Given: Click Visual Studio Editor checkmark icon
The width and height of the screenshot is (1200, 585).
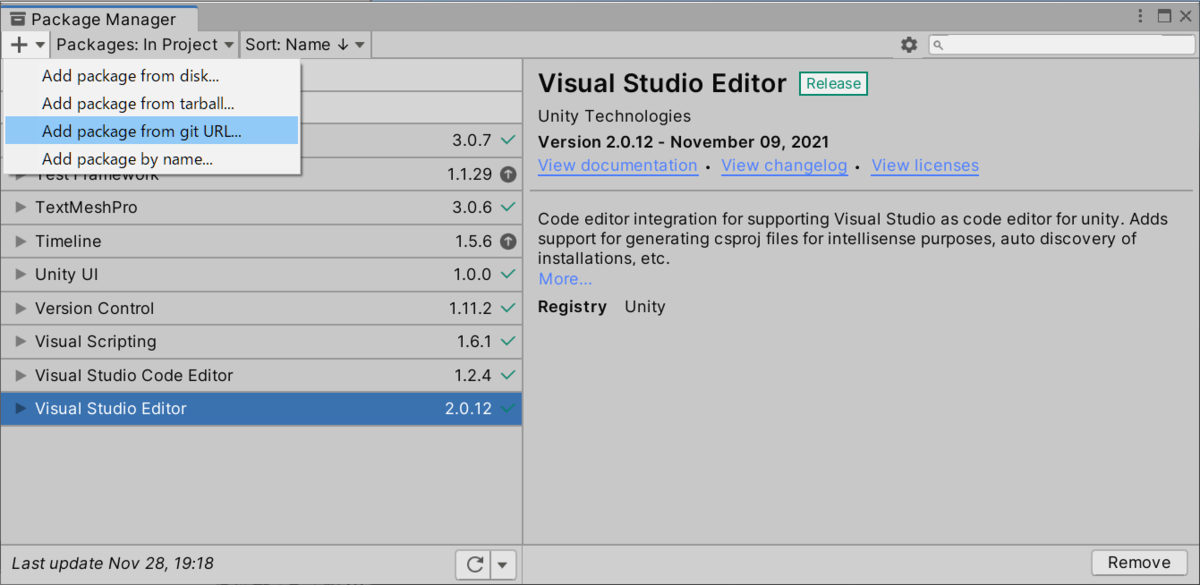Looking at the screenshot, I should tap(508, 408).
